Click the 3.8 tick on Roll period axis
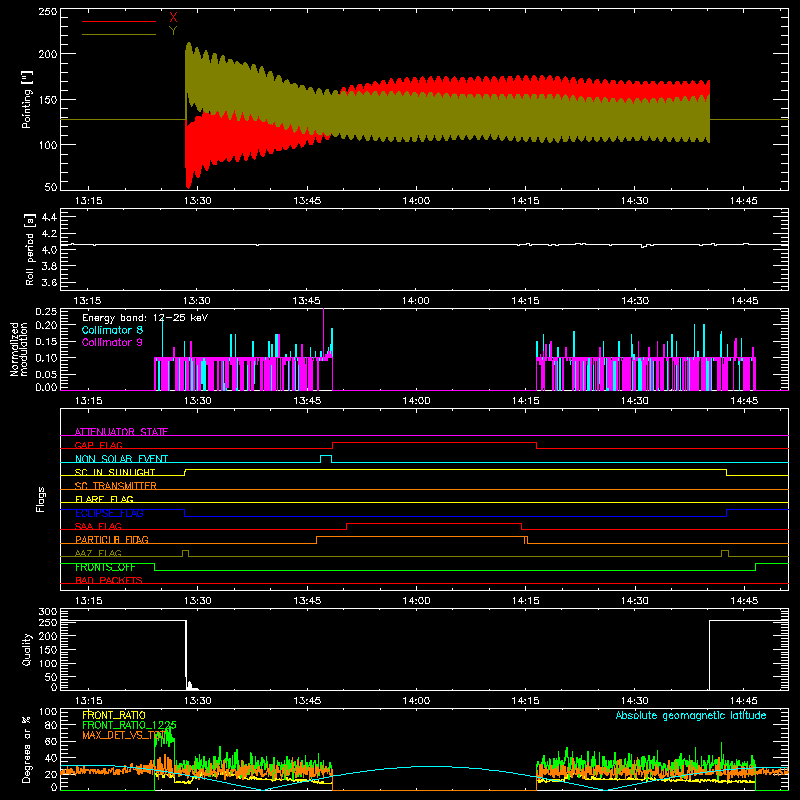Image resolution: width=800 pixels, height=800 pixels. coord(49,266)
